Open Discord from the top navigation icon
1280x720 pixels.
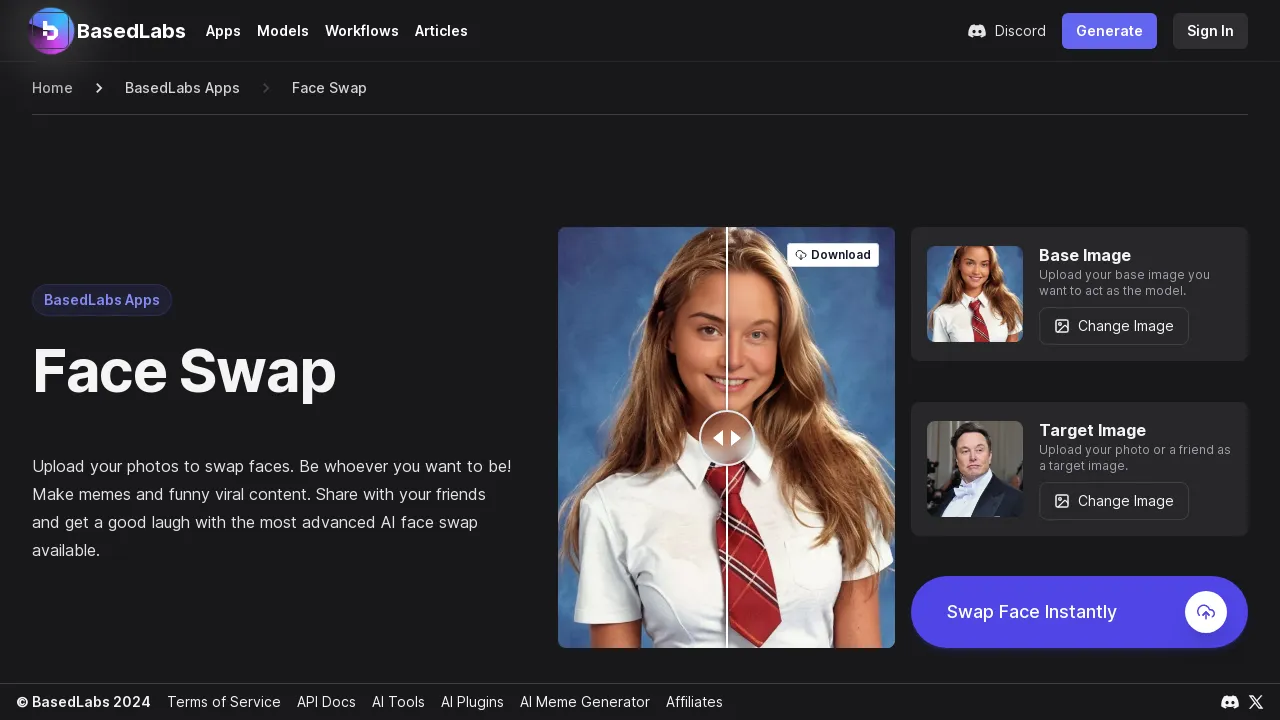pos(977,31)
